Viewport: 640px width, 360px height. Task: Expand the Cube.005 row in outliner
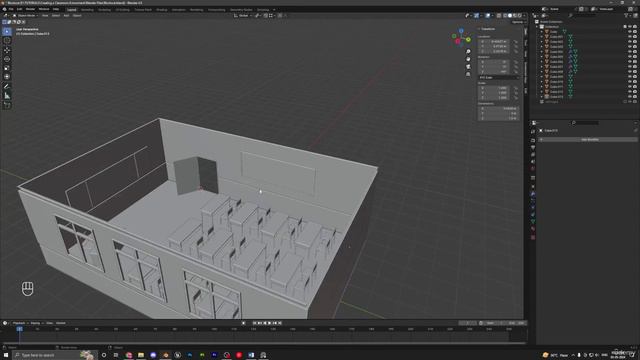tap(542, 56)
